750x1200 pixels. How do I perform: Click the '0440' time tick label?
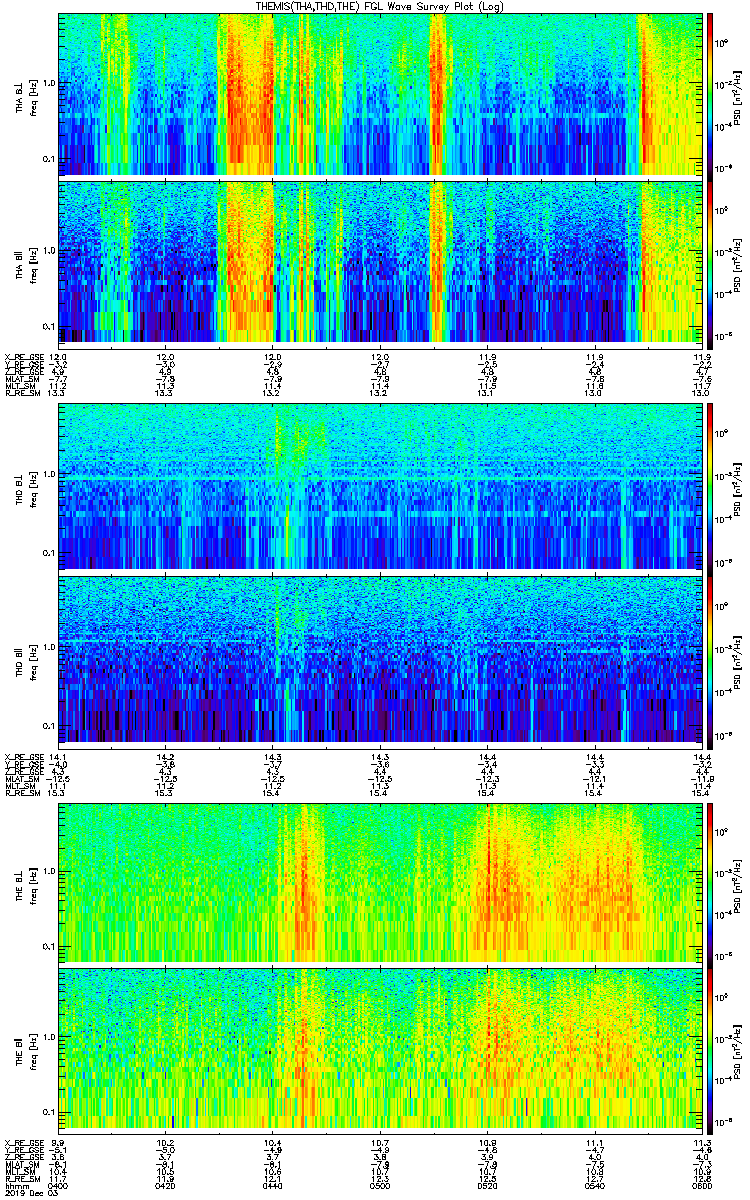(272, 1187)
